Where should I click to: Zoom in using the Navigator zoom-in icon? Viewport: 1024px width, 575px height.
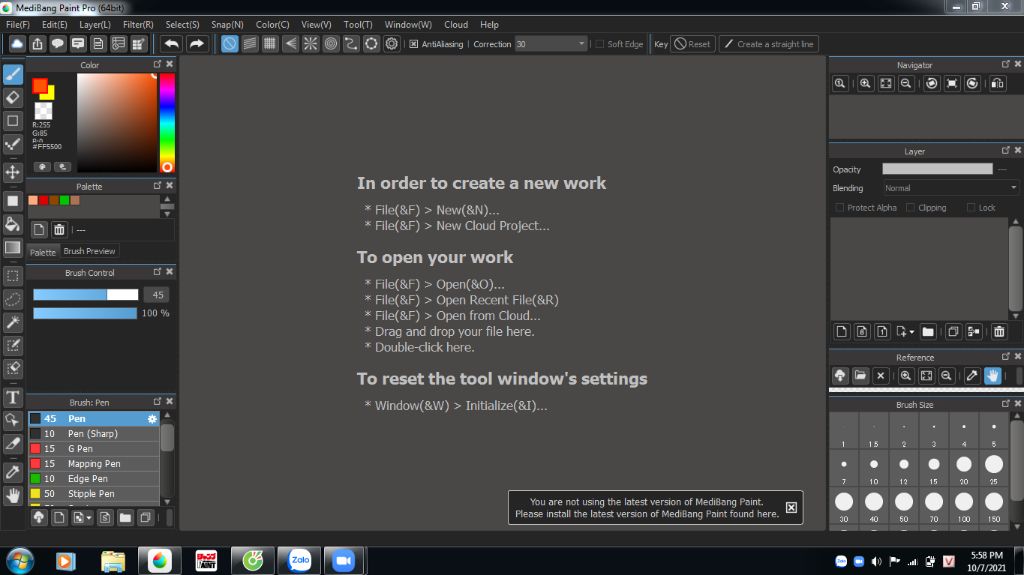865,83
